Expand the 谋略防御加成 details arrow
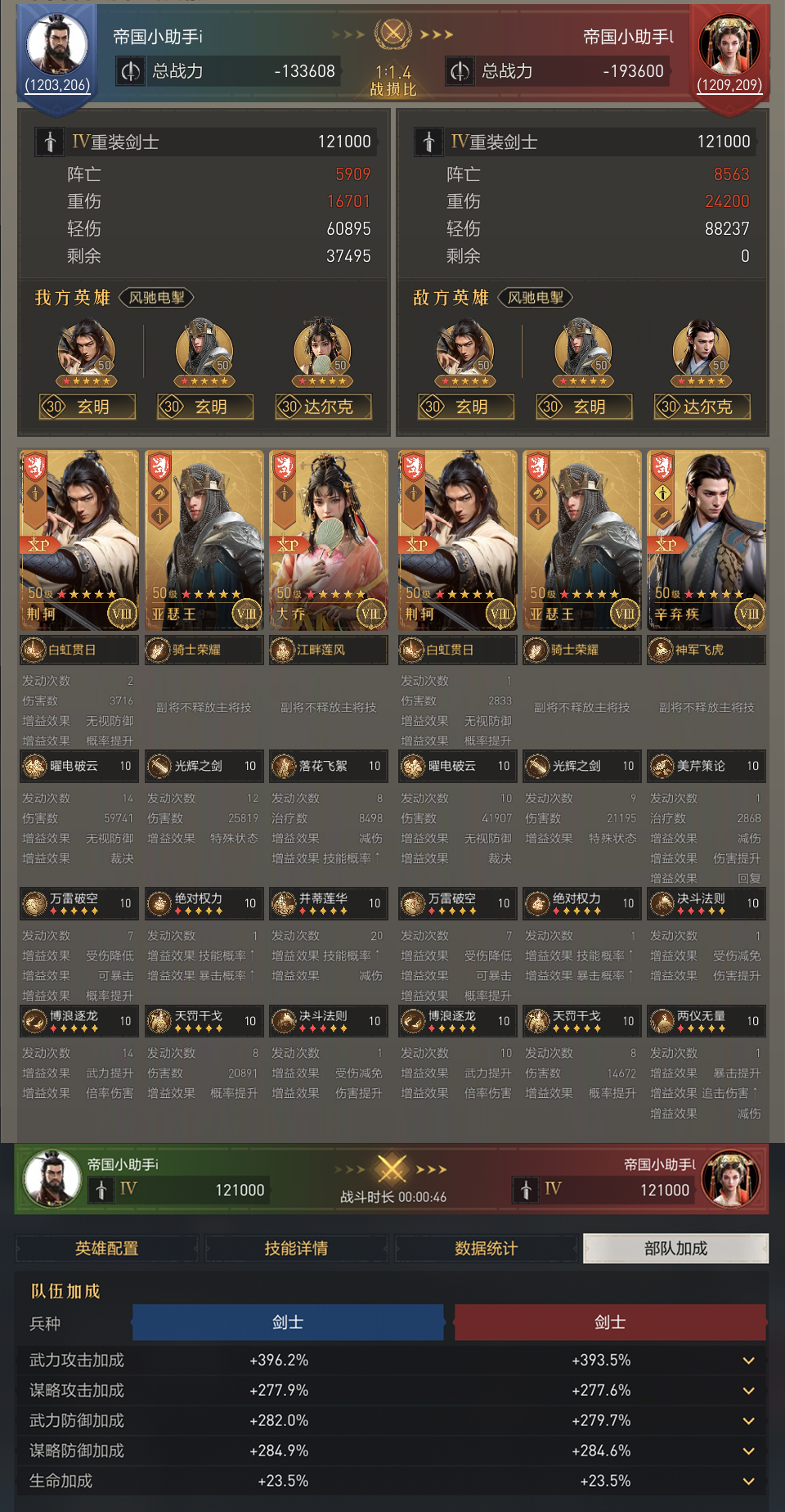 coord(748,1451)
